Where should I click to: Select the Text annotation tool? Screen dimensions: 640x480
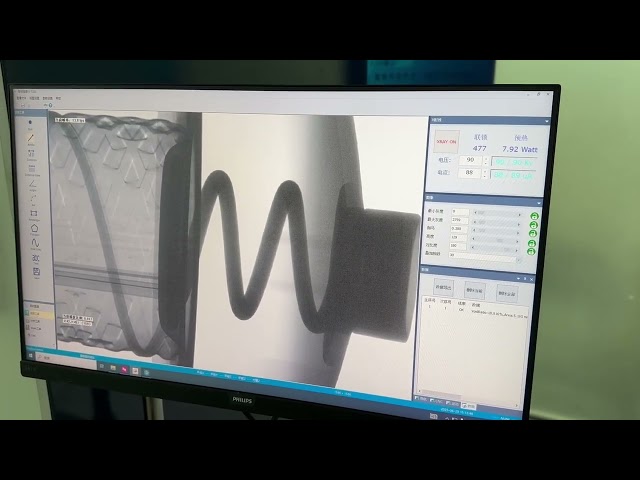[x=36, y=258]
